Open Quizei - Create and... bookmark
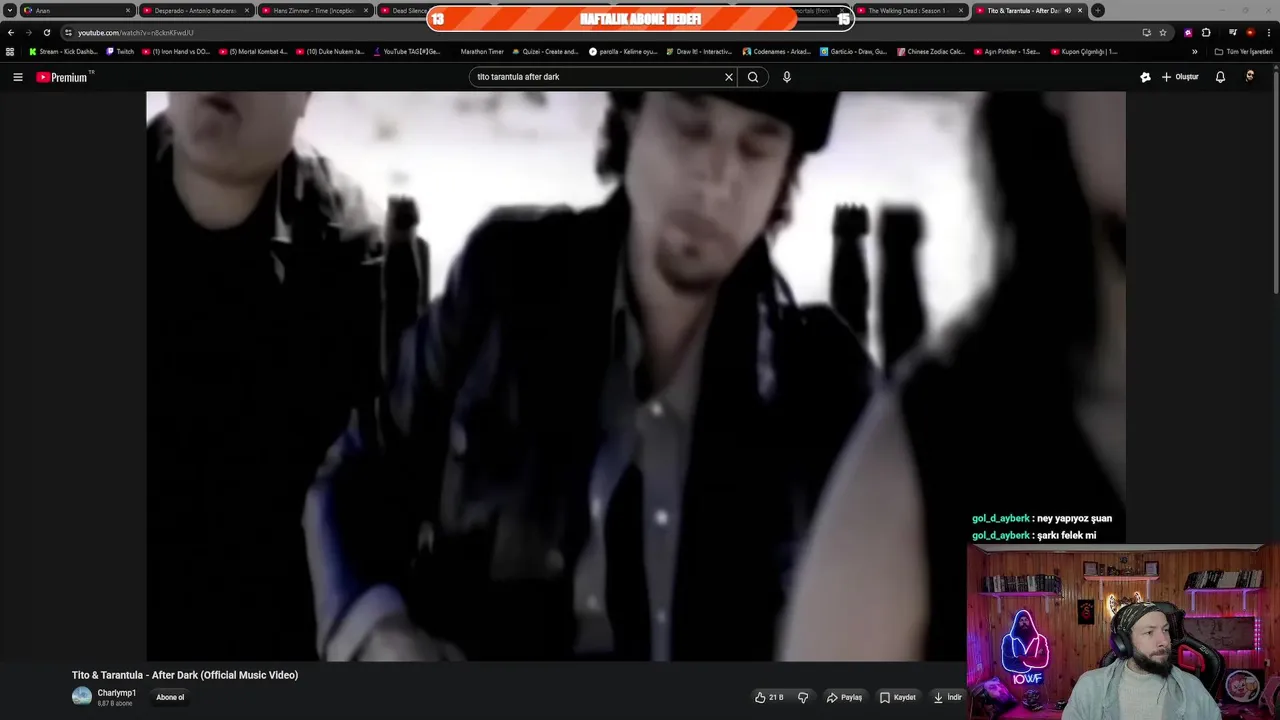1280x720 pixels. (x=545, y=52)
